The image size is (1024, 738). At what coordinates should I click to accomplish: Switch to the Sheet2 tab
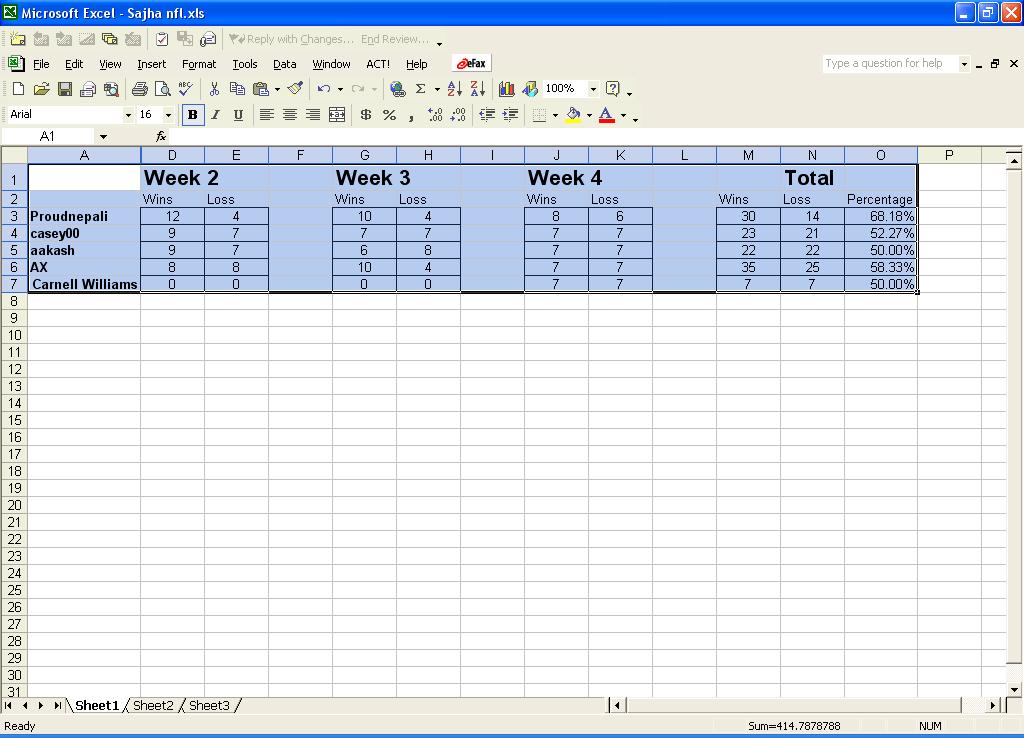tap(153, 706)
